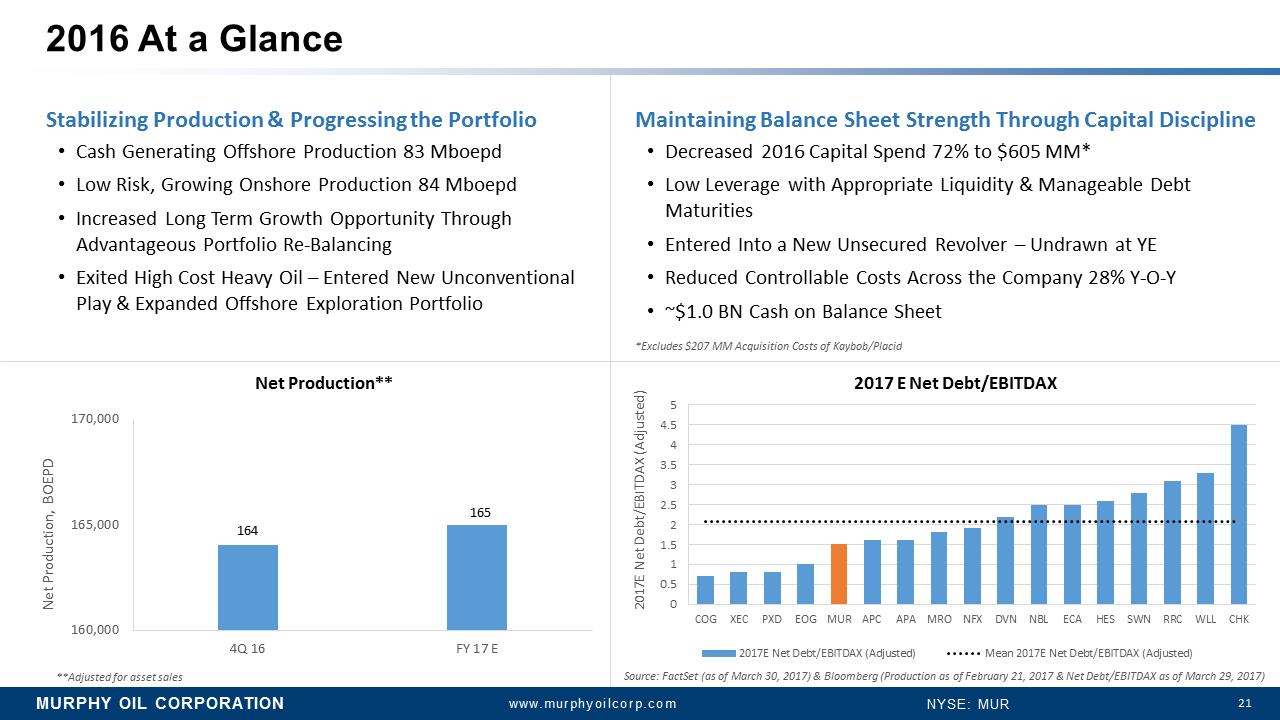Click y-axis value '170,000'
This screenshot has width=1280, height=720.
(x=95, y=419)
